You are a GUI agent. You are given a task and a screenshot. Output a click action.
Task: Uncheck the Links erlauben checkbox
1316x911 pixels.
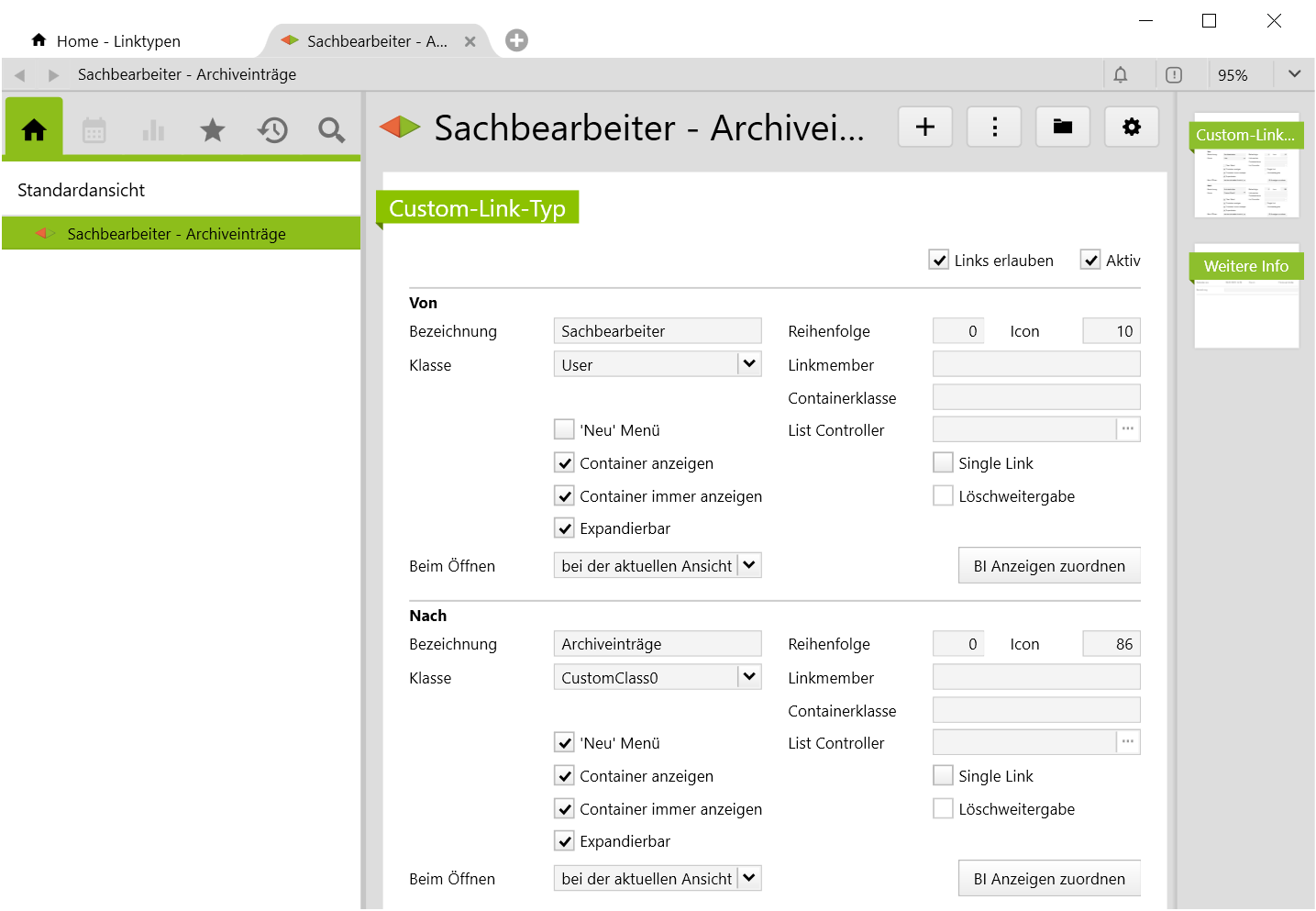(938, 261)
